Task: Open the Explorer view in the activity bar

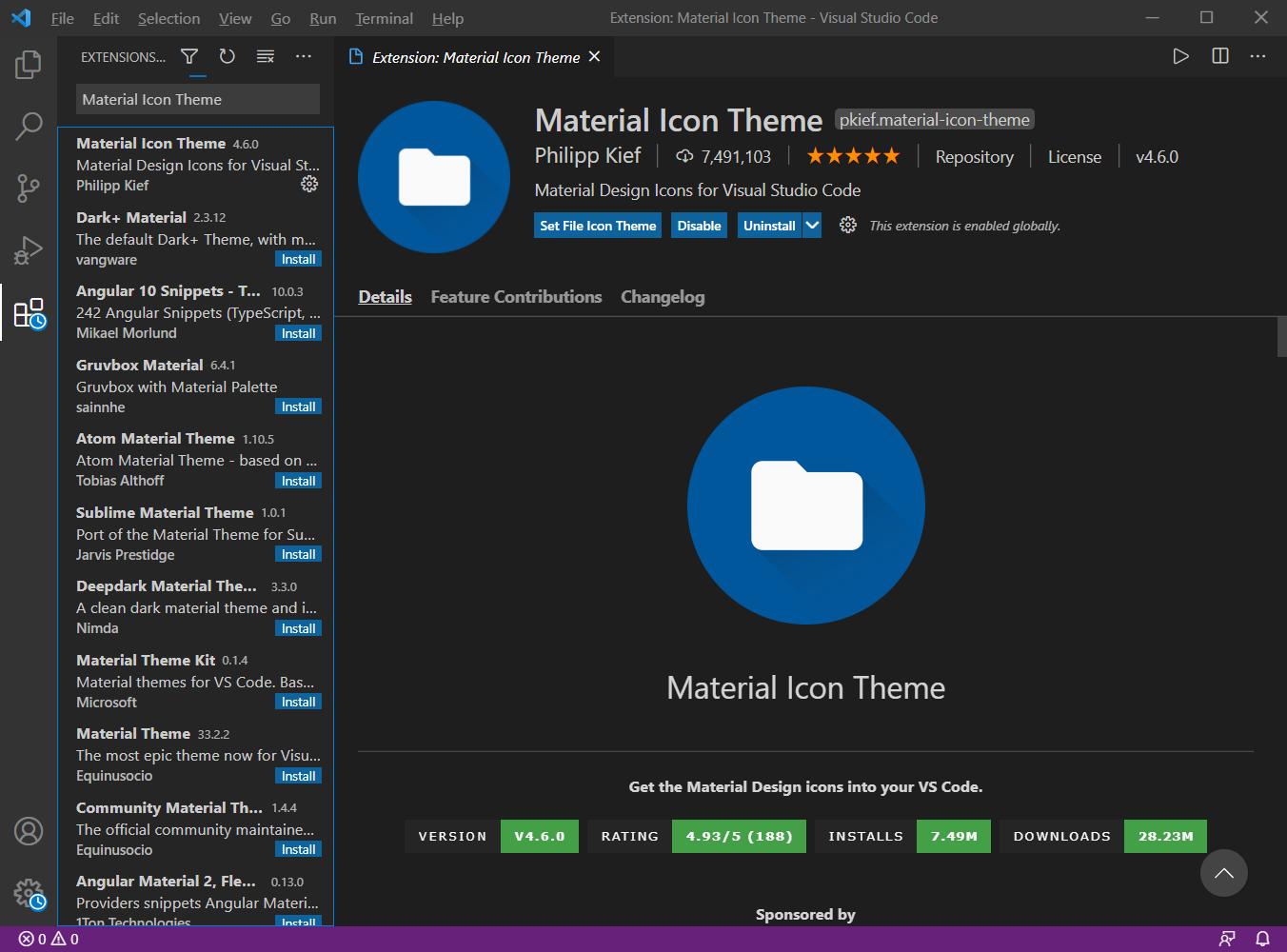Action: 28,64
